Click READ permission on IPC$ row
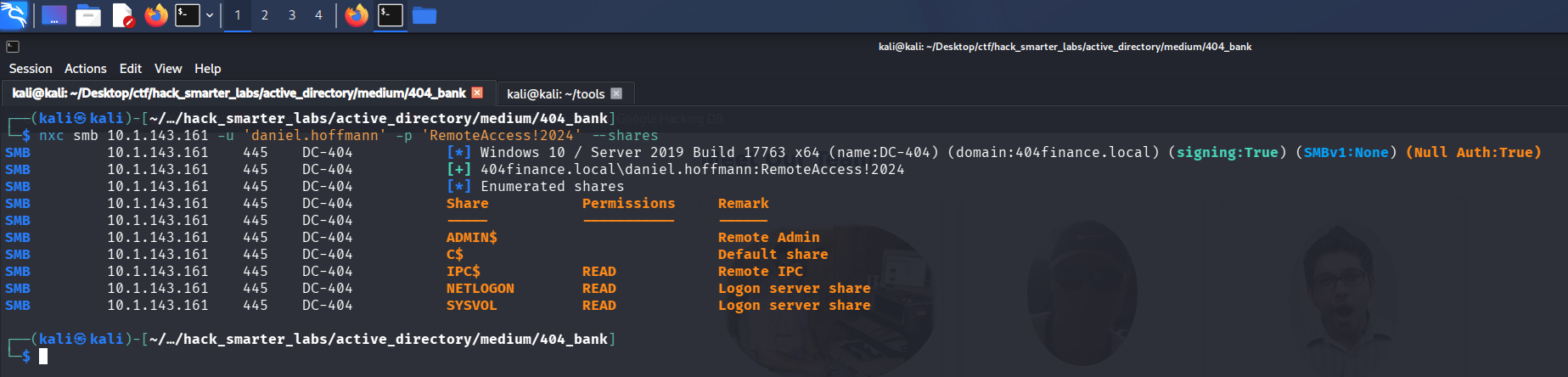Viewport: 1568px width, 377px height. tap(599, 272)
